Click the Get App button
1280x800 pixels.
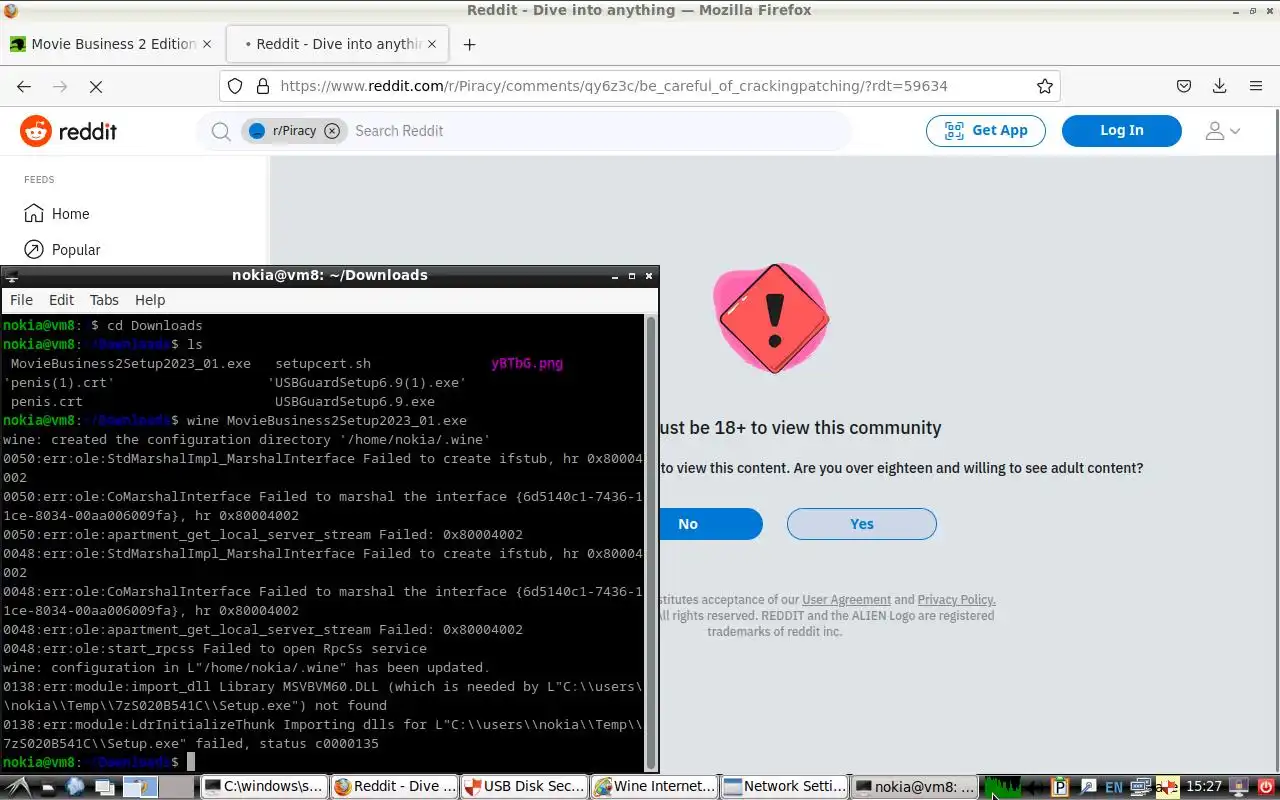[985, 131]
